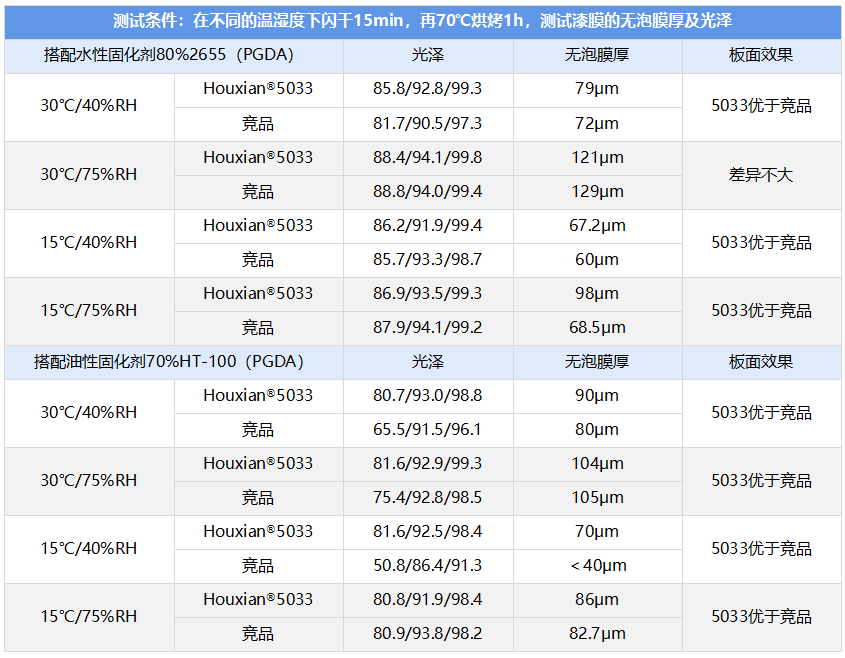Click the blue test conditions title banner
The image size is (845, 658).
pos(422,22)
